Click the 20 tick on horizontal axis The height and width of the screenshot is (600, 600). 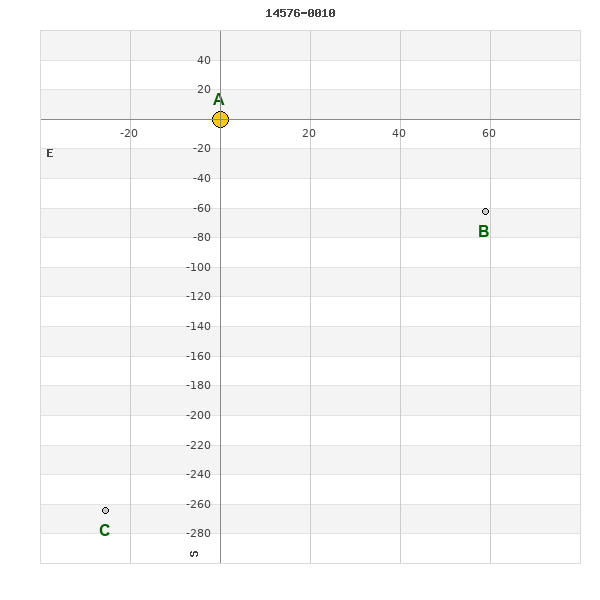pos(309,133)
